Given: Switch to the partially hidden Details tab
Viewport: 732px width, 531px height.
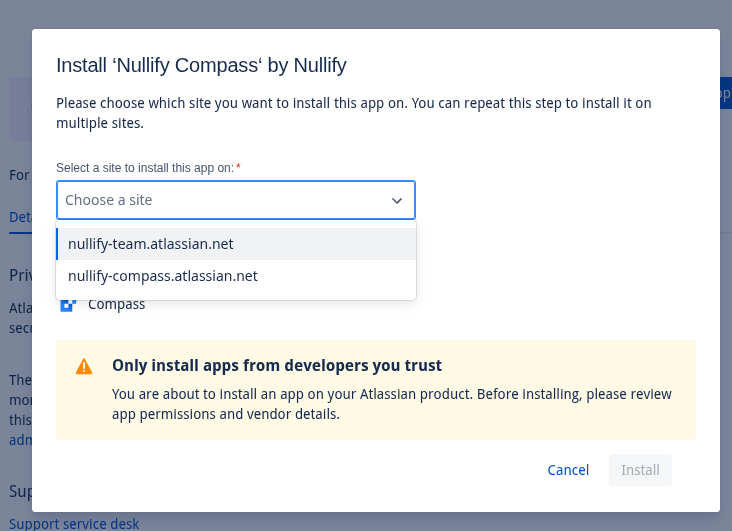Looking at the screenshot, I should point(20,217).
